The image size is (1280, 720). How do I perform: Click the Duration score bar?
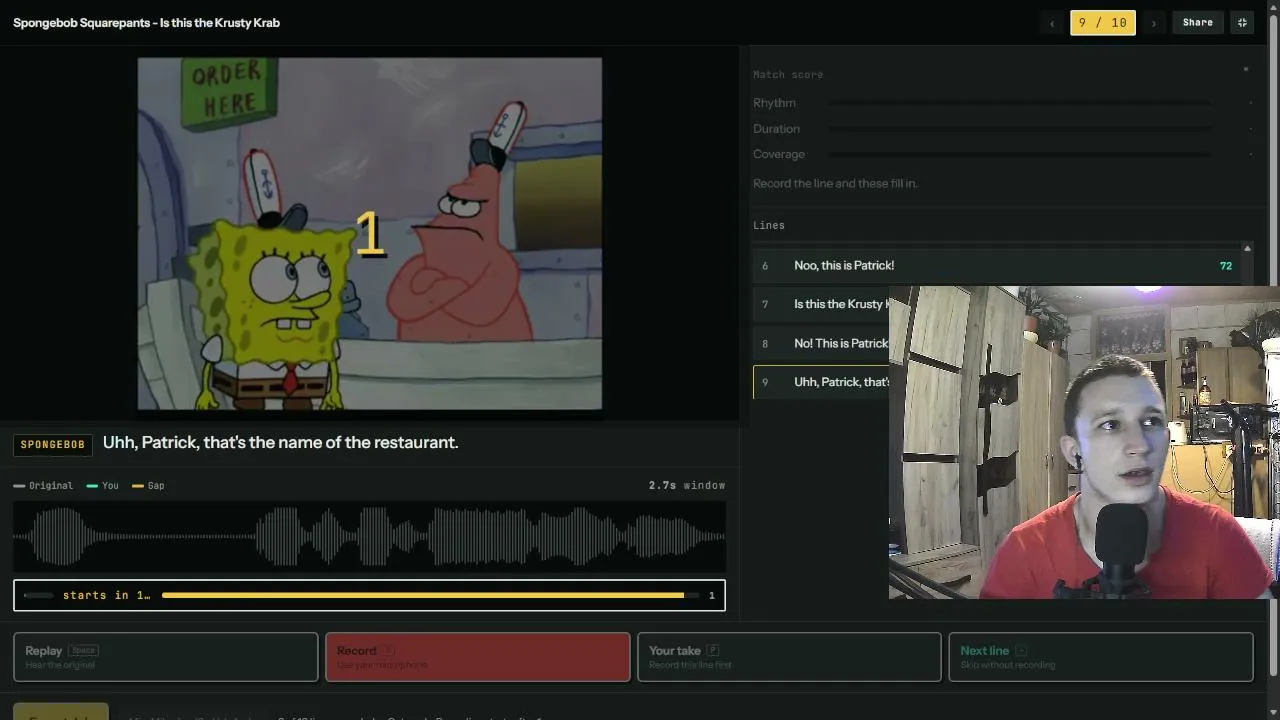click(x=1019, y=129)
